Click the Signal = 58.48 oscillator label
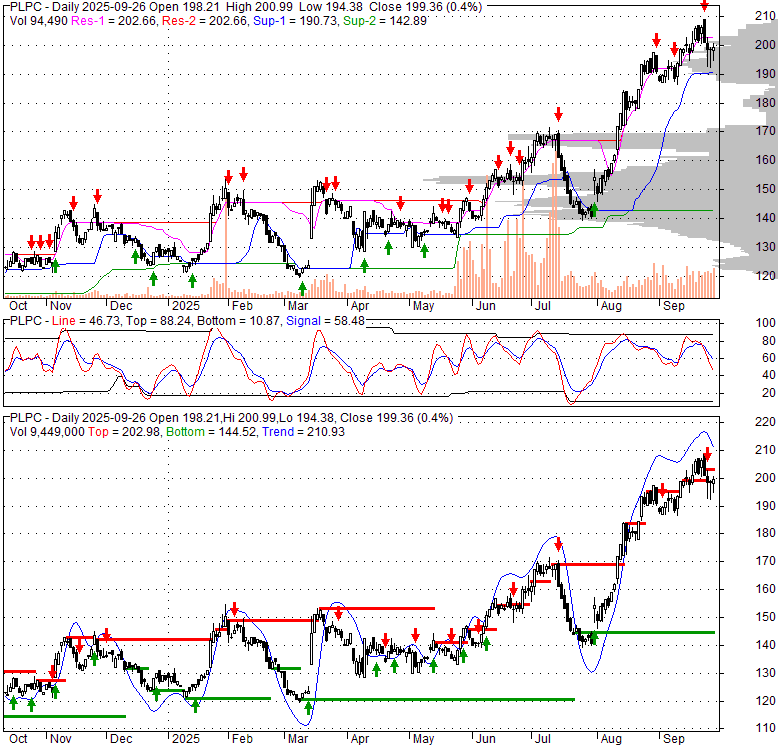This screenshot has height=745, width=780. tap(325, 321)
